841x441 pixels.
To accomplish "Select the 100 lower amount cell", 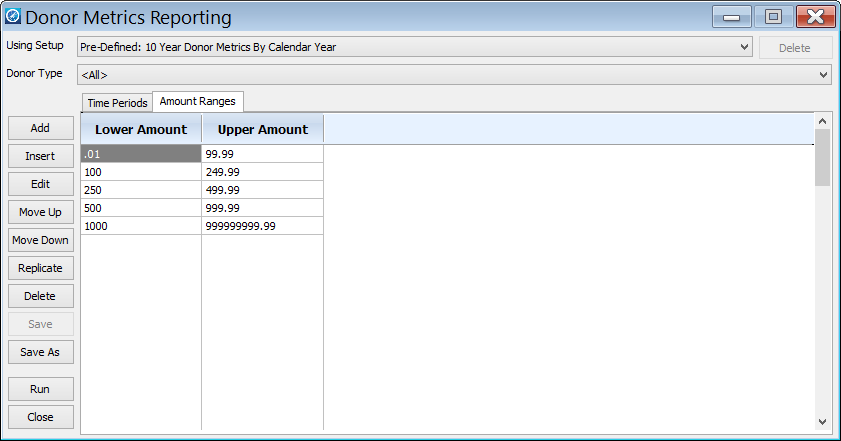I will 141,172.
